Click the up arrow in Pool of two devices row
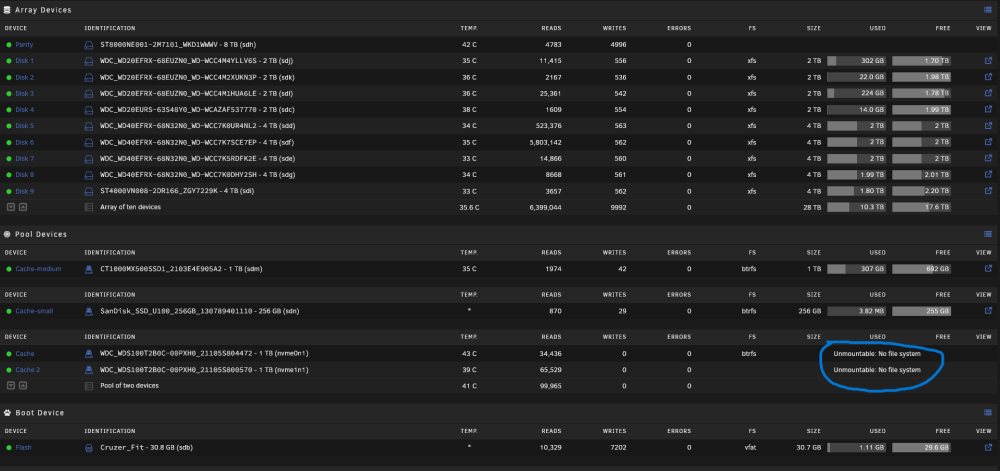 tap(22, 386)
